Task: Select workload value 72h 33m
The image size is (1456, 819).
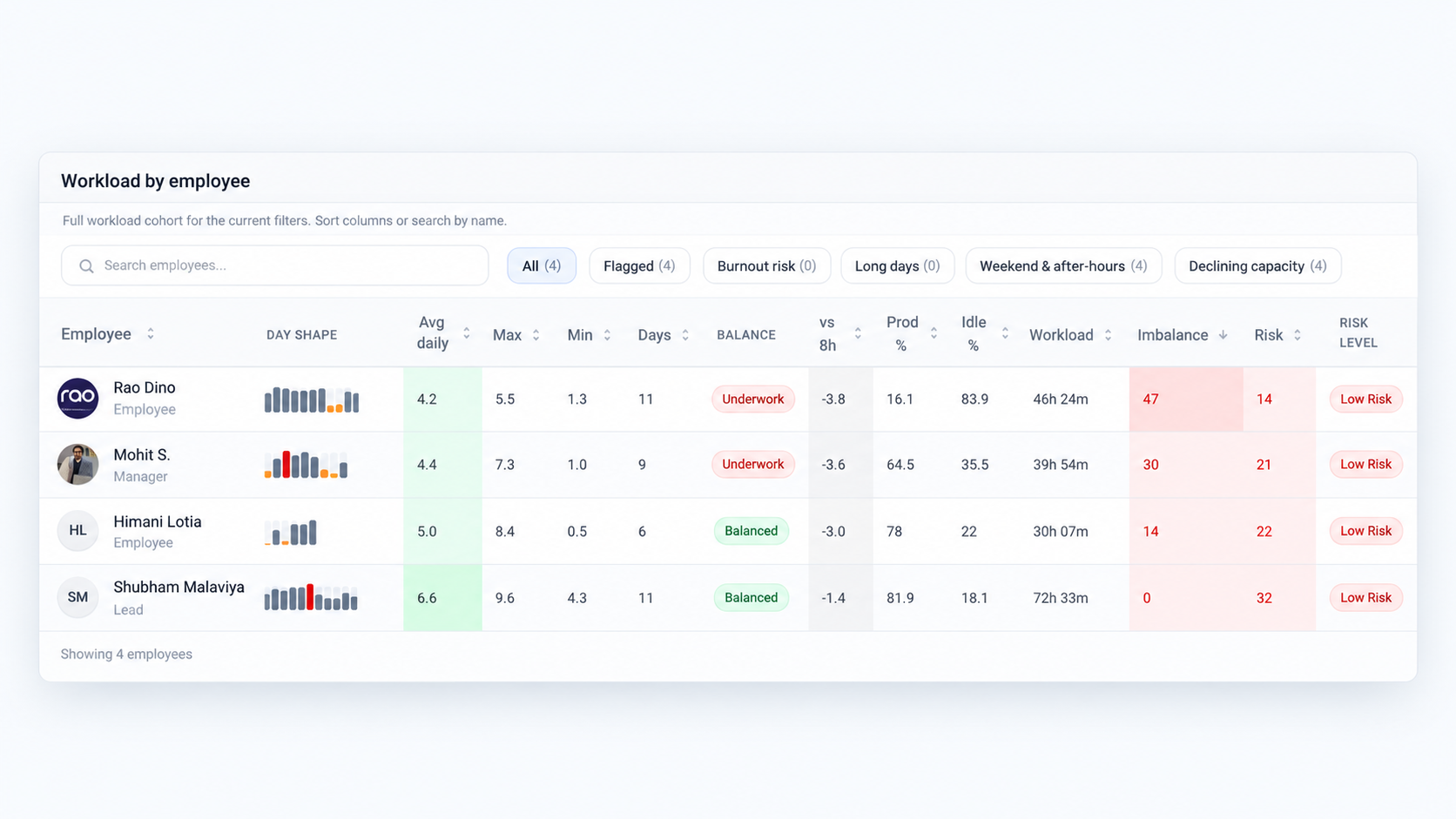Action: click(1061, 598)
